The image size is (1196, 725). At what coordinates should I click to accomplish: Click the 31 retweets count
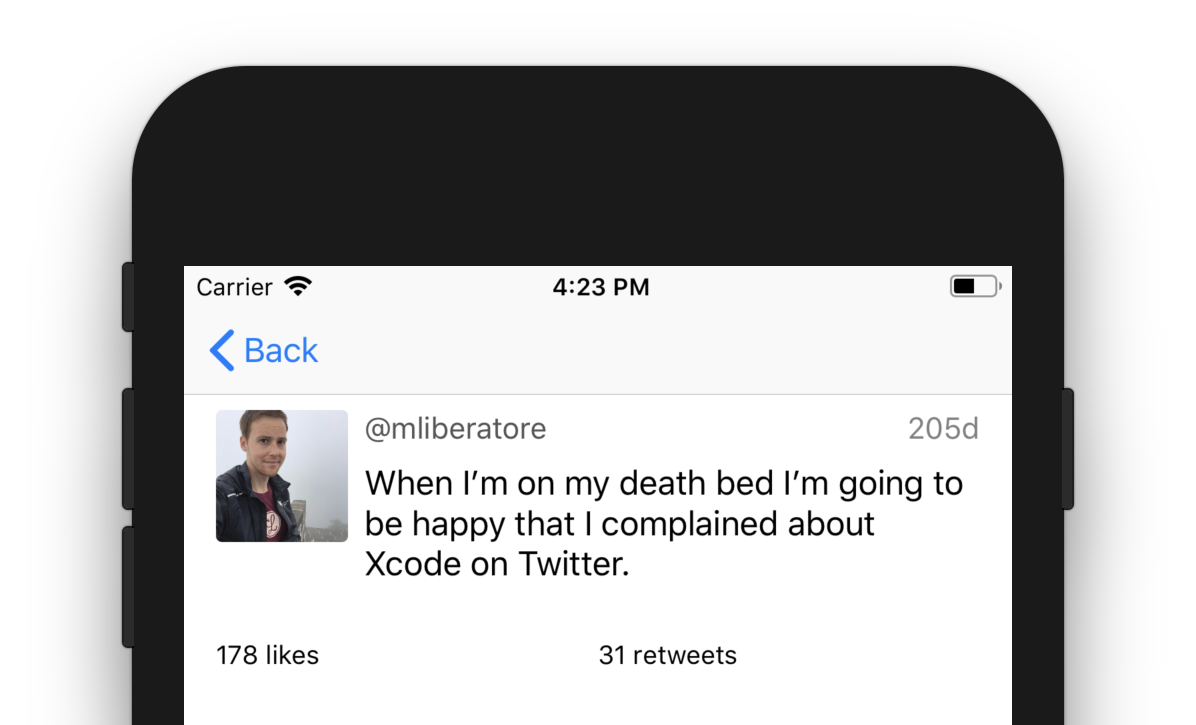(x=667, y=656)
